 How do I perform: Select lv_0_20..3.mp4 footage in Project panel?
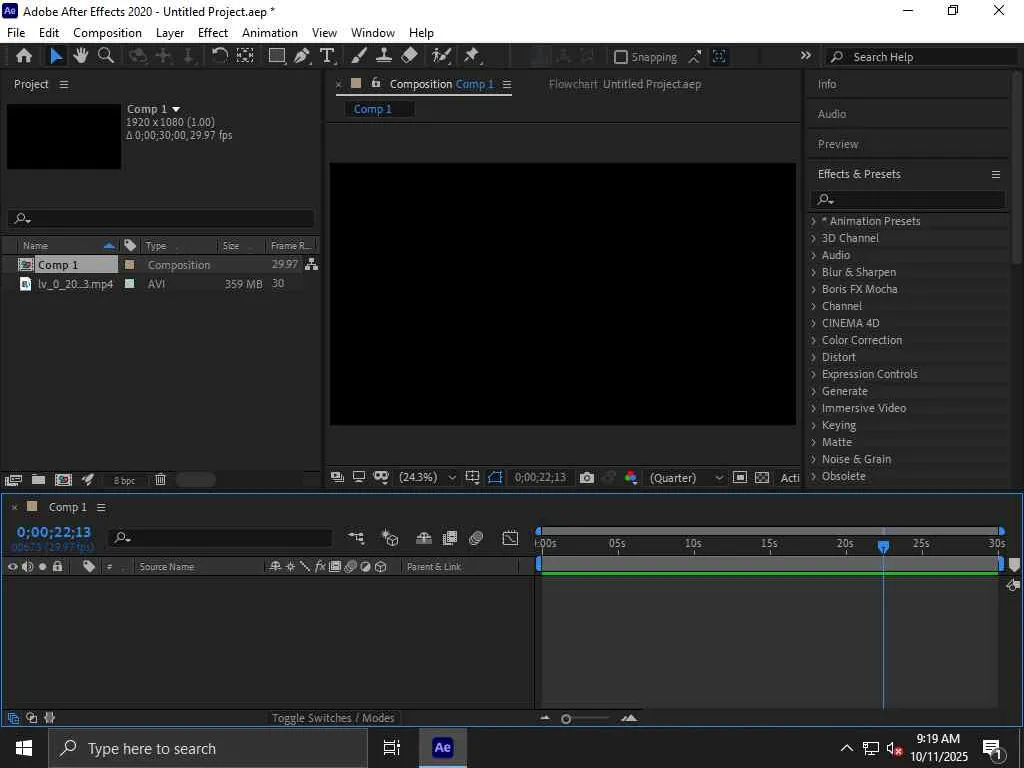click(75, 284)
